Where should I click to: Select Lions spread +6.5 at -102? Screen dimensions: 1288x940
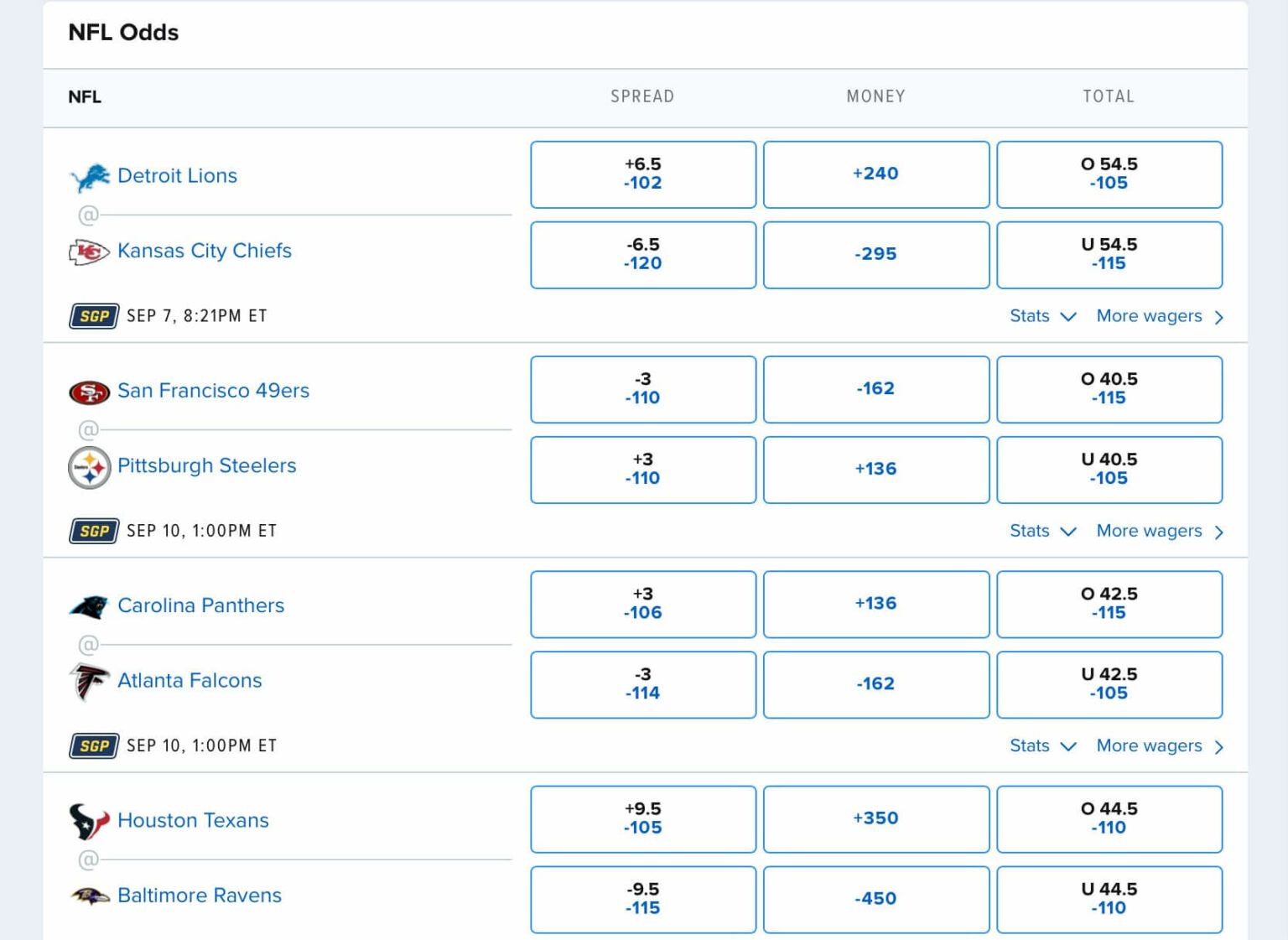tap(643, 174)
